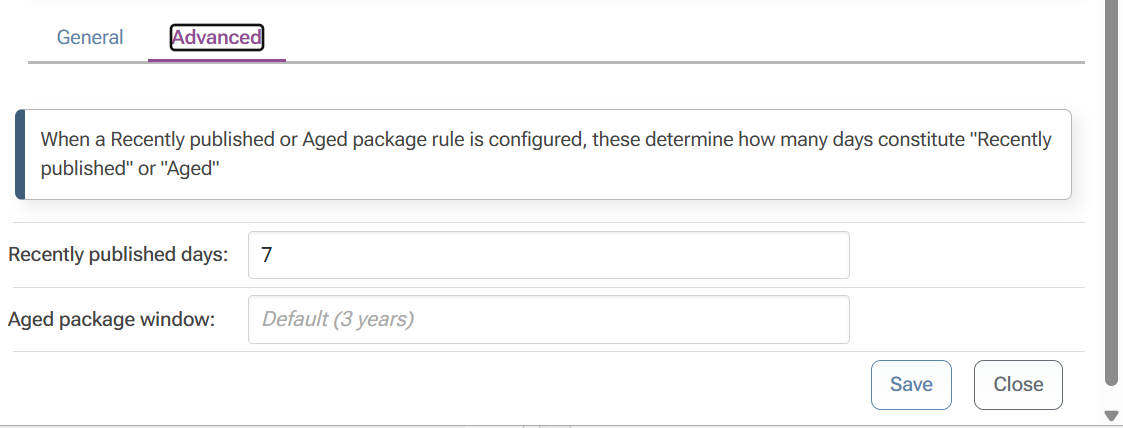Viewport: 1123px width, 428px height.
Task: Click the blue accent bar of info box
Action: (20, 155)
